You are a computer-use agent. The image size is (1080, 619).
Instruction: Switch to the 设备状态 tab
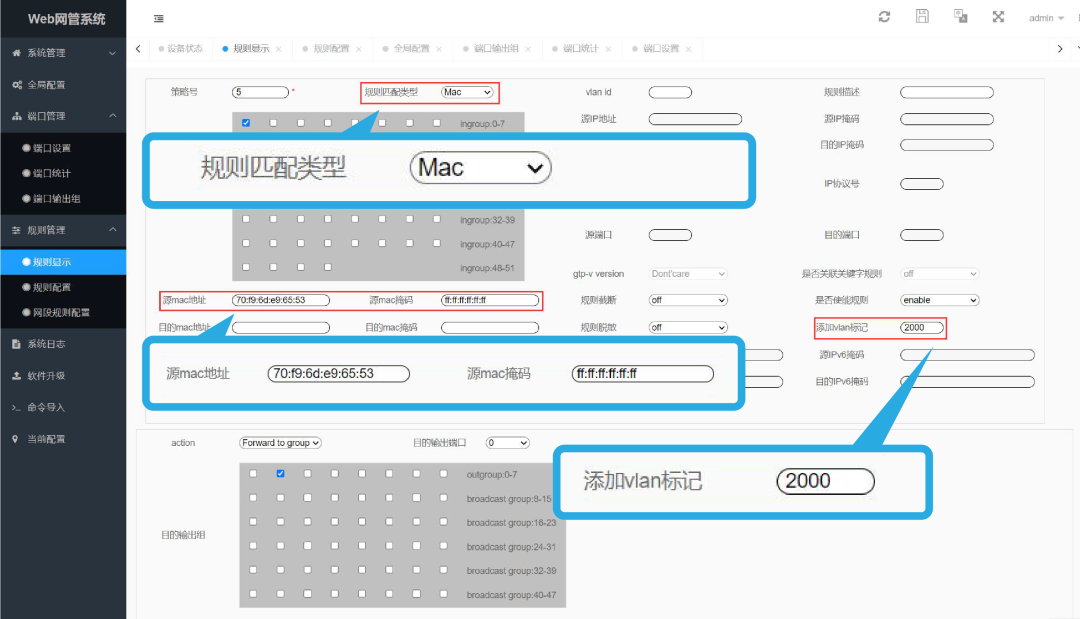pyautogui.click(x=181, y=49)
